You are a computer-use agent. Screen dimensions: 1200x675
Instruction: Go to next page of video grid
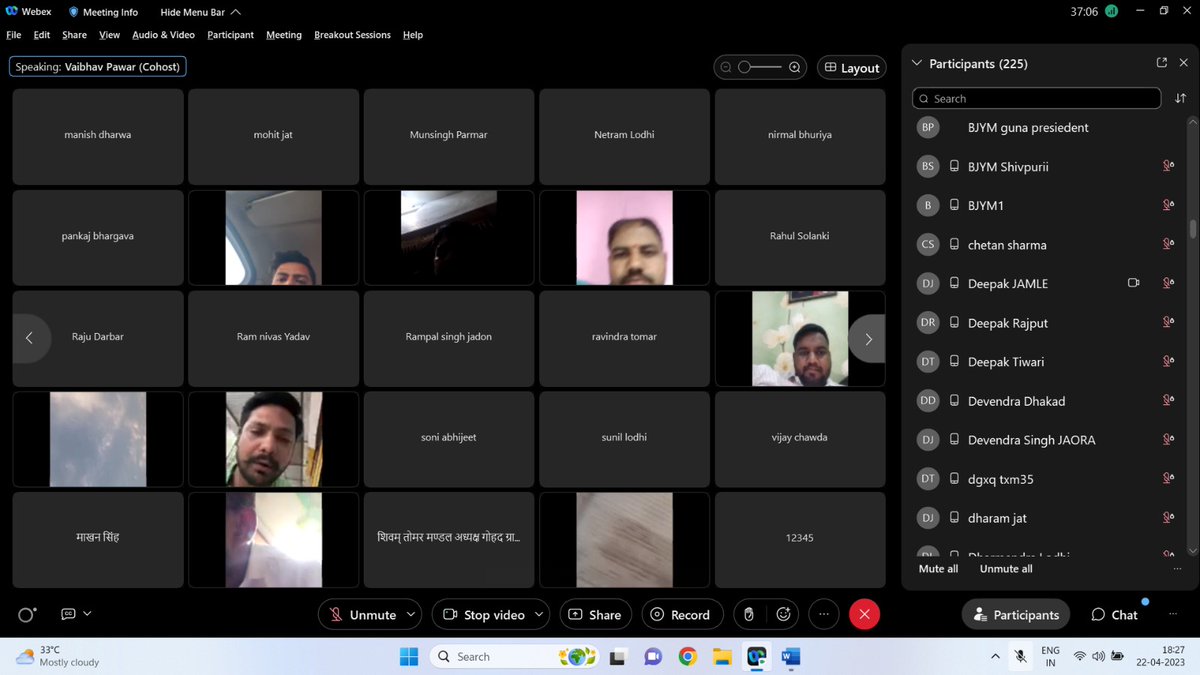(868, 339)
